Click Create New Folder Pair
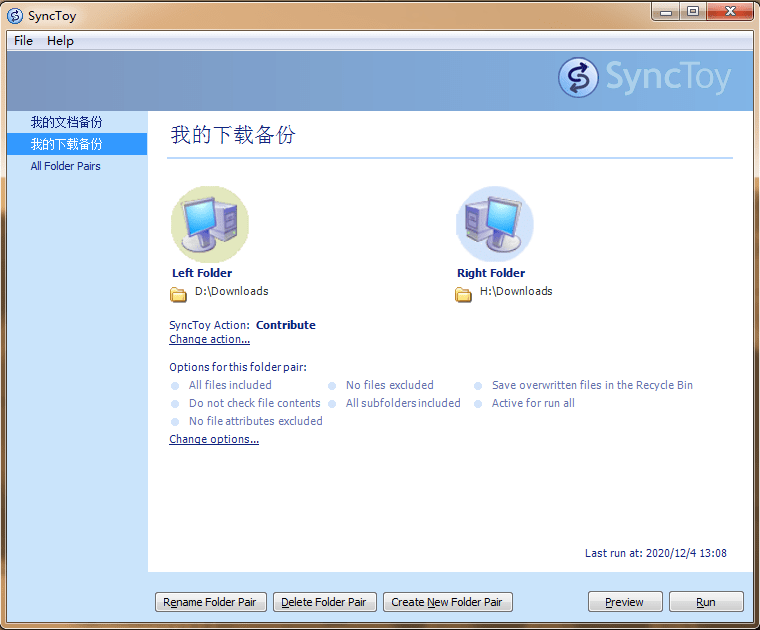The width and height of the screenshot is (760, 630). click(x=448, y=602)
